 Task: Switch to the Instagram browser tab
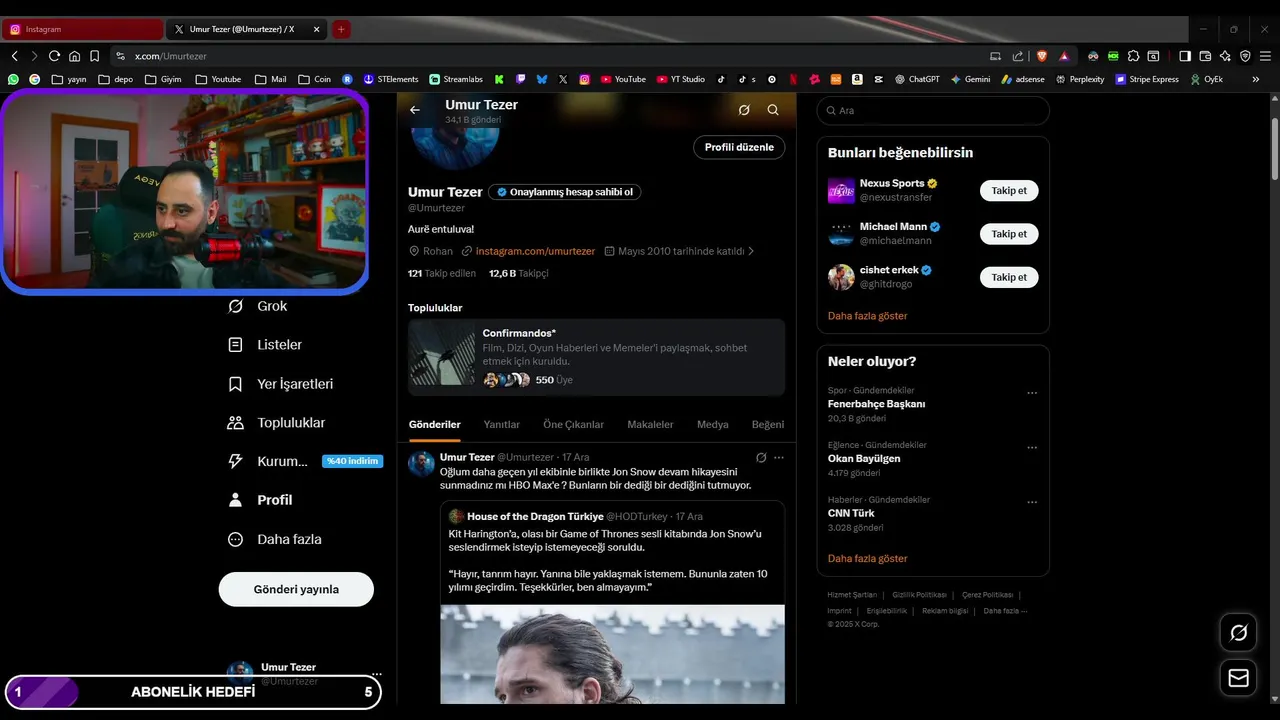(x=82, y=29)
